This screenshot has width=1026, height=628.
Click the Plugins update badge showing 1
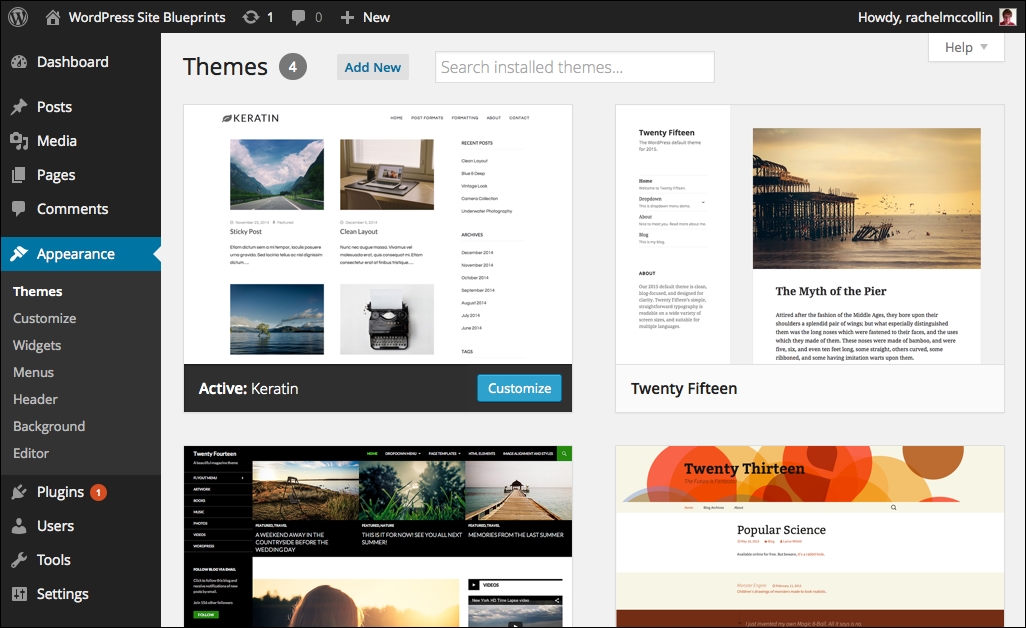[x=98, y=492]
